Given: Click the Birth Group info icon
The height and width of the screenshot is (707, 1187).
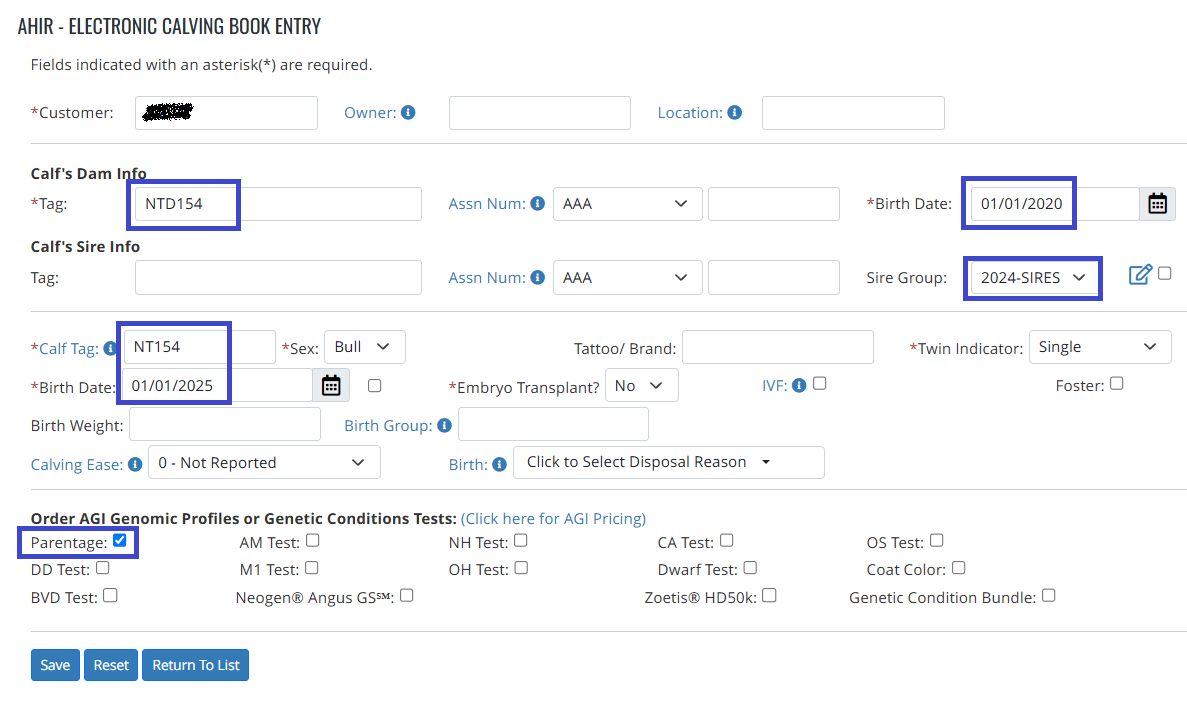Looking at the screenshot, I should point(444,425).
